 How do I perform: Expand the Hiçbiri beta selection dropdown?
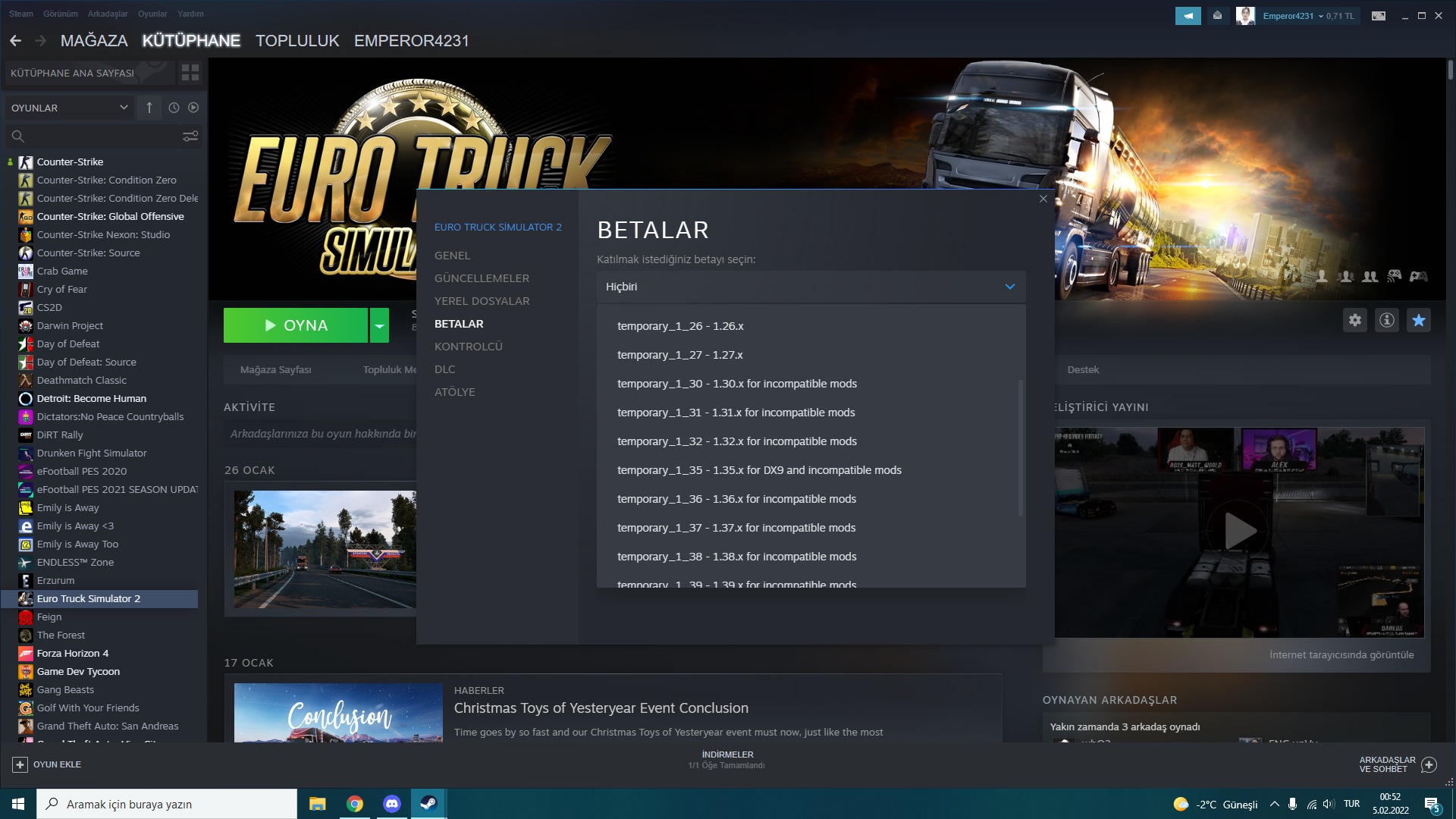click(x=811, y=287)
